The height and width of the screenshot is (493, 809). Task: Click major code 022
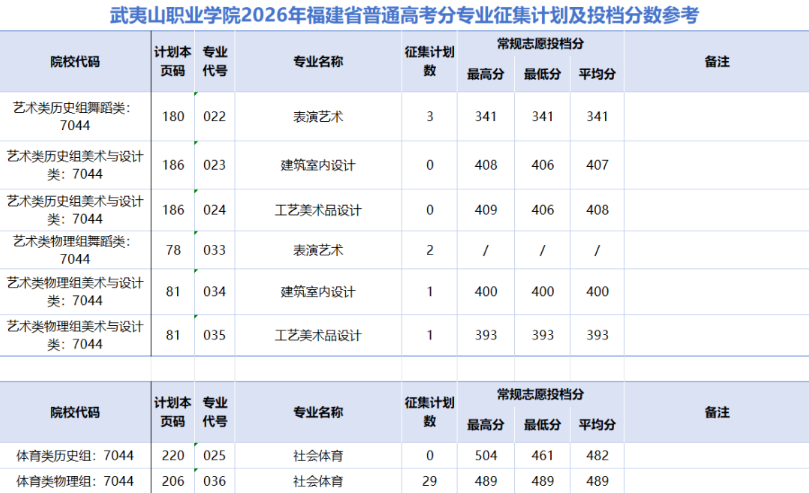(x=215, y=117)
